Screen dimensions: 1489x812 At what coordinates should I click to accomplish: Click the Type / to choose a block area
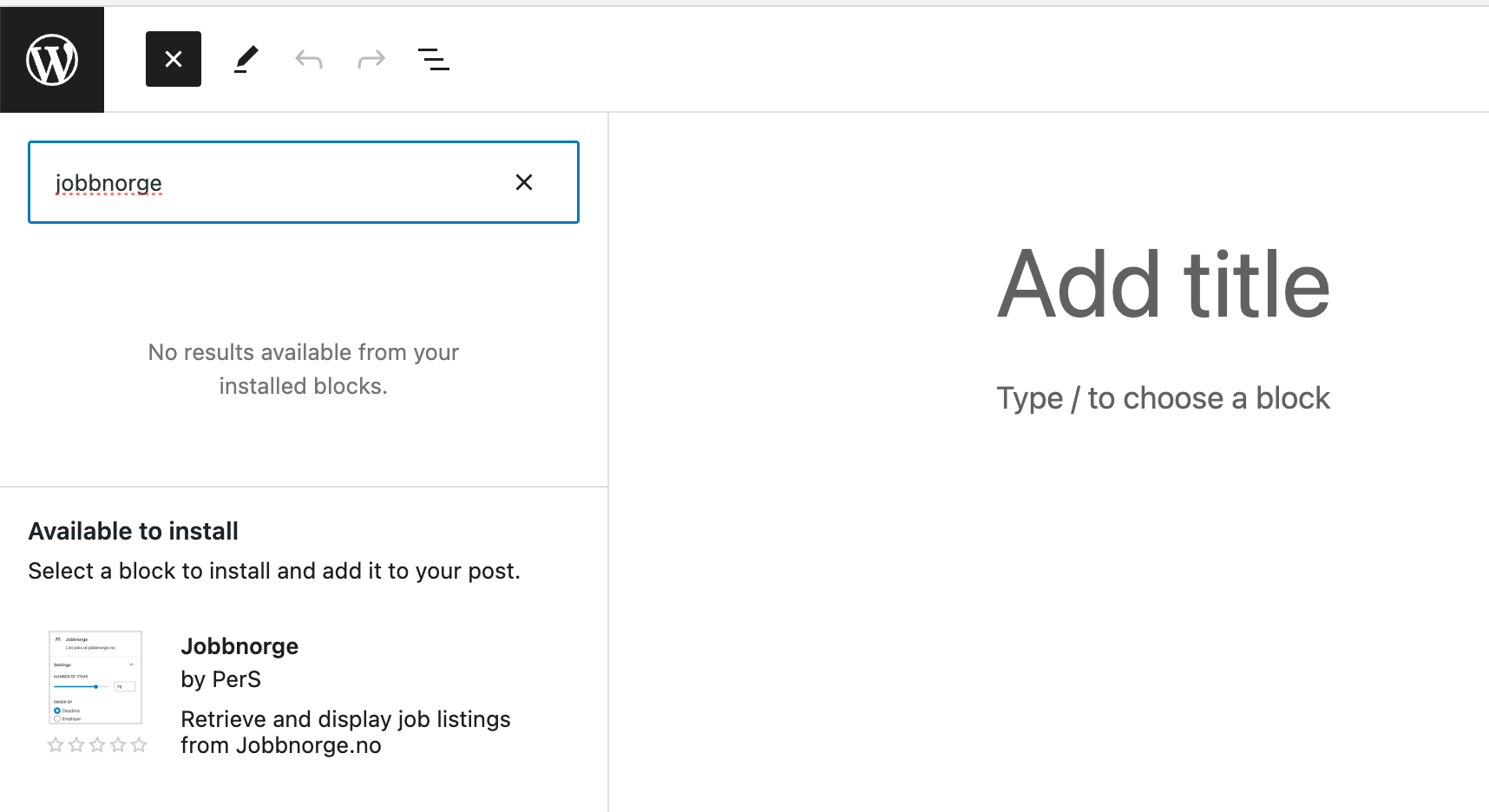(1162, 397)
